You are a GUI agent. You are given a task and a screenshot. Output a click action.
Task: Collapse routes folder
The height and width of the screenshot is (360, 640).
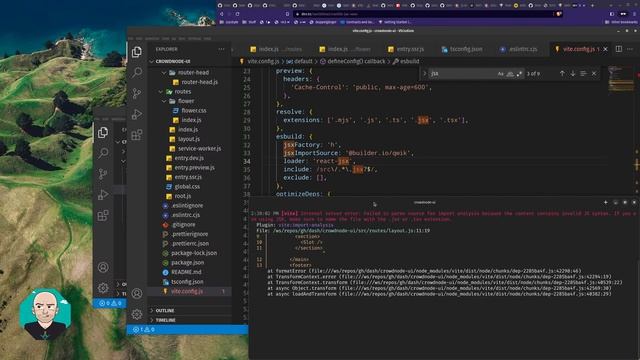(161, 91)
